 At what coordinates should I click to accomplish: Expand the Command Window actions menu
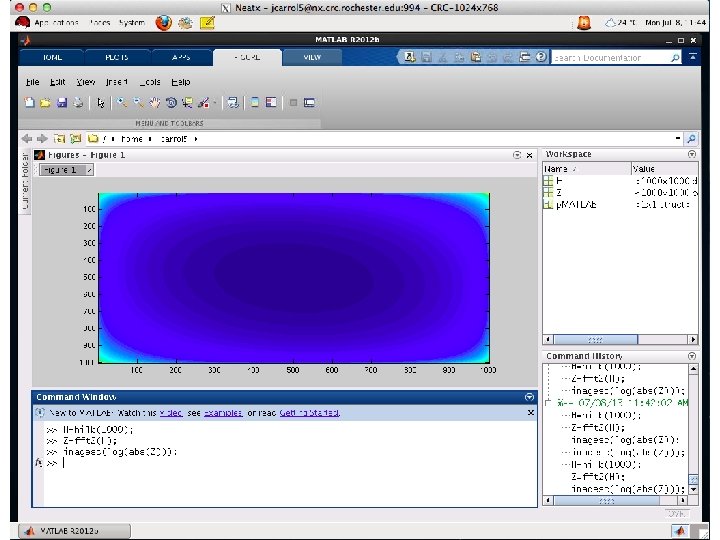point(530,397)
